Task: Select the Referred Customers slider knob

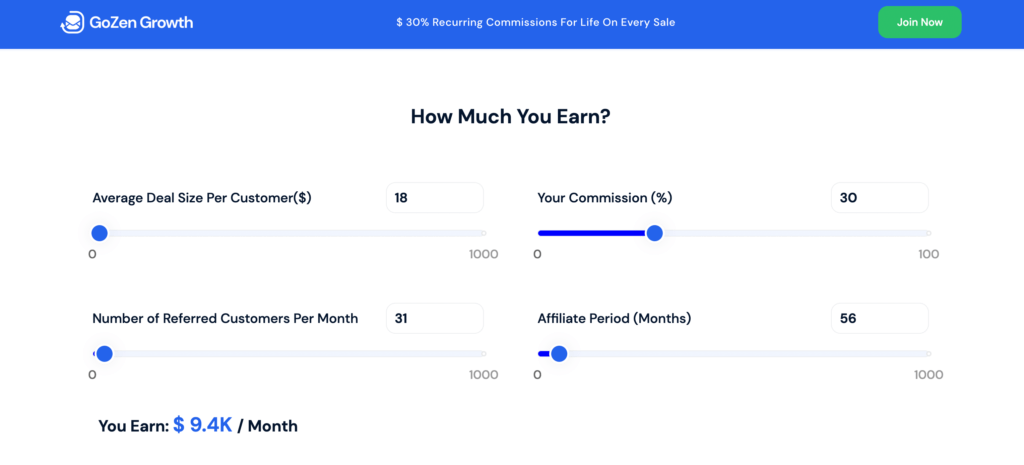Action: [x=104, y=353]
